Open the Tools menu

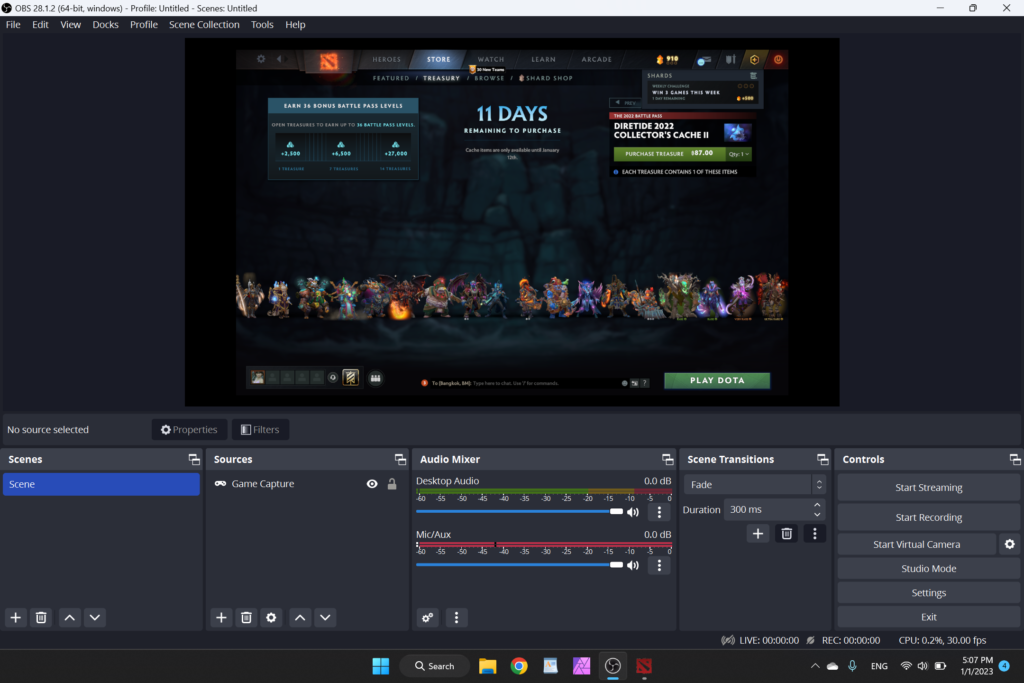[x=262, y=25]
